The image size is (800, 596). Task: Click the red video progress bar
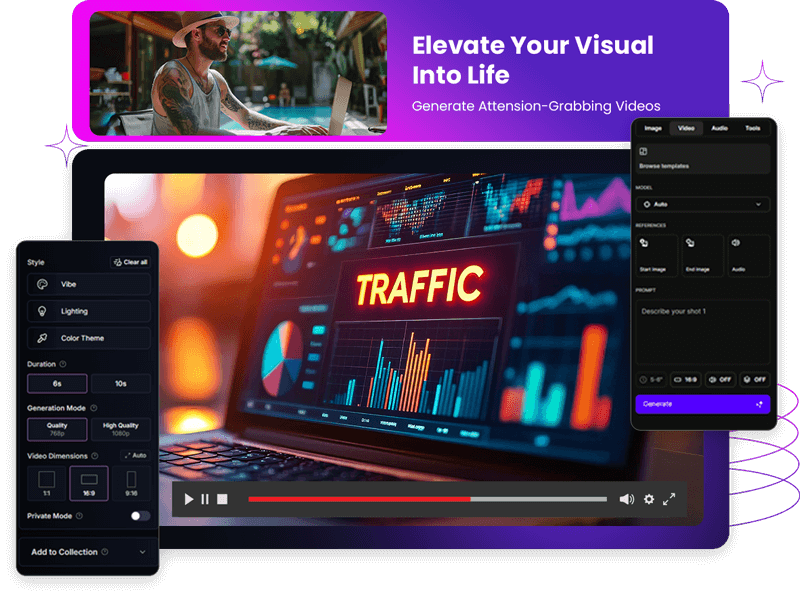(x=359, y=499)
